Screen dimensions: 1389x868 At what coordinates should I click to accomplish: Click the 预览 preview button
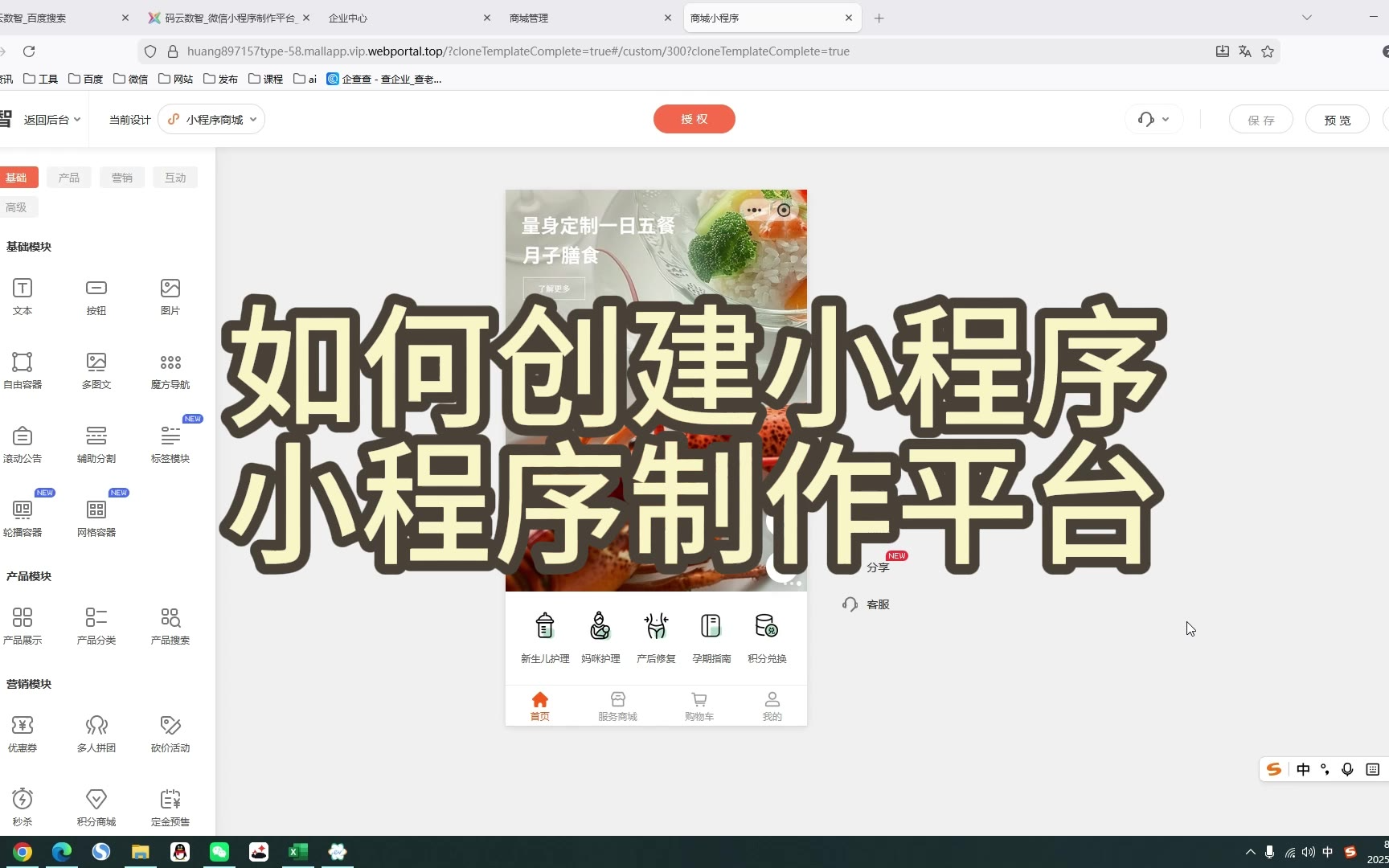(1338, 120)
